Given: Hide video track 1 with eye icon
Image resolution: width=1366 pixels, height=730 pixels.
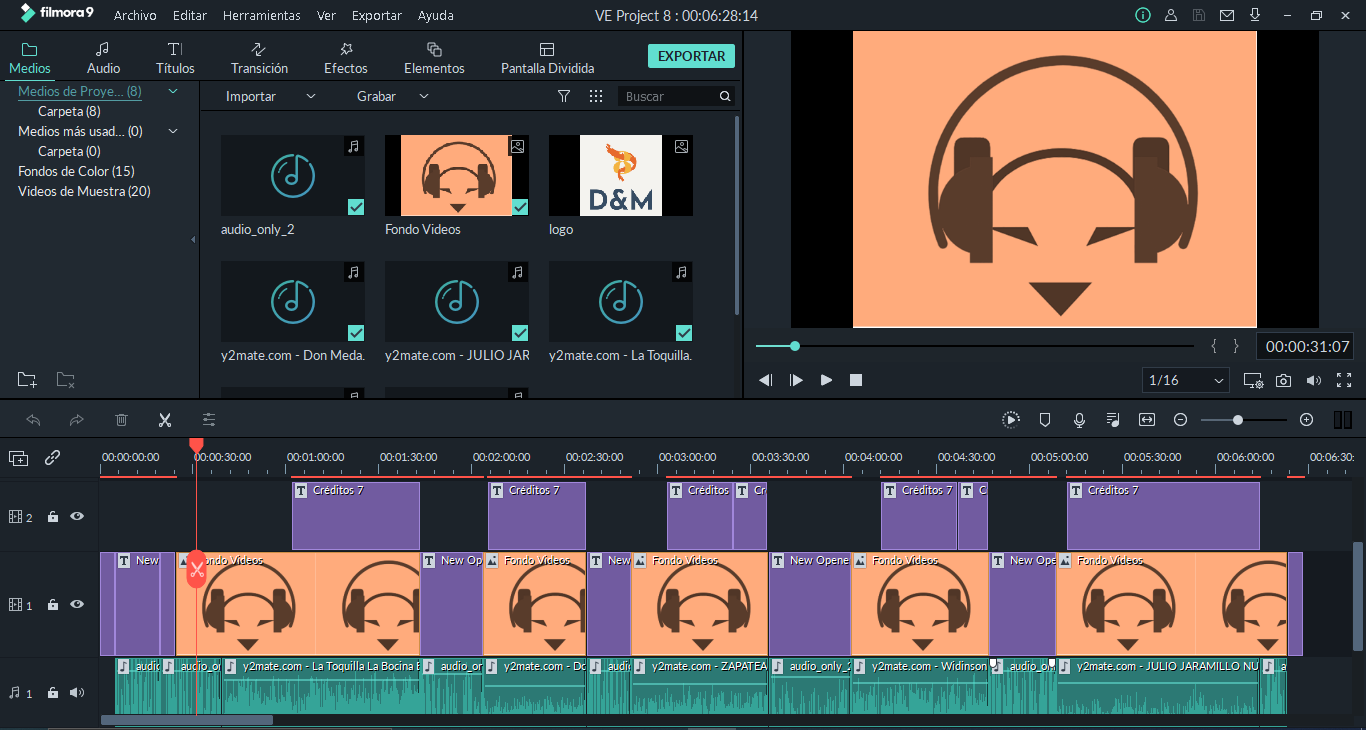Looking at the screenshot, I should tap(77, 605).
